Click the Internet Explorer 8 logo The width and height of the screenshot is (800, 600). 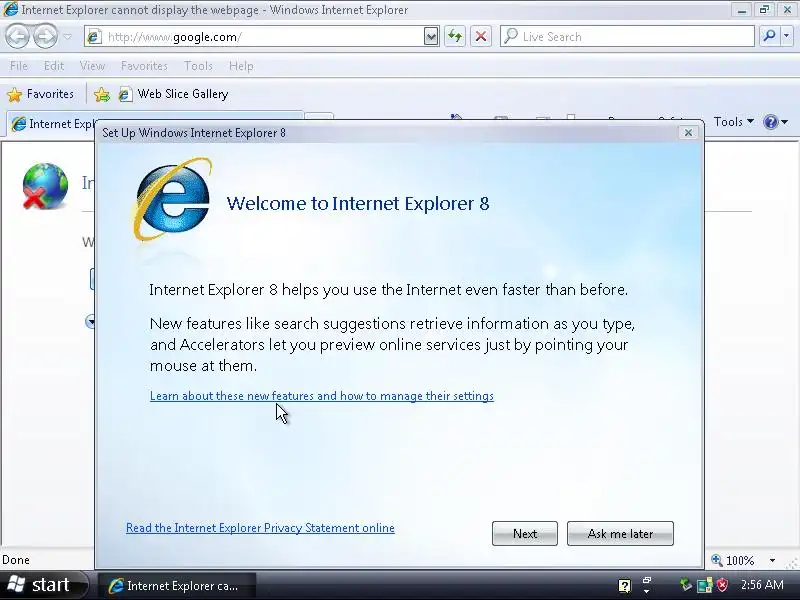point(172,199)
